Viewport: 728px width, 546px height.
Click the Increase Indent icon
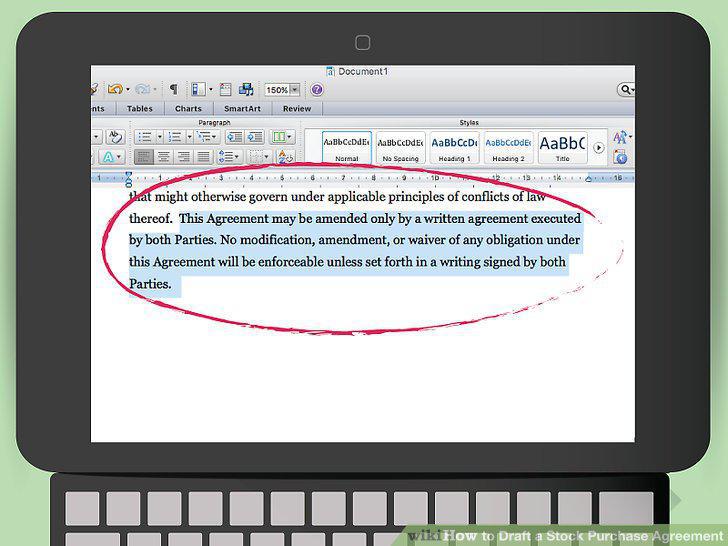pos(255,137)
